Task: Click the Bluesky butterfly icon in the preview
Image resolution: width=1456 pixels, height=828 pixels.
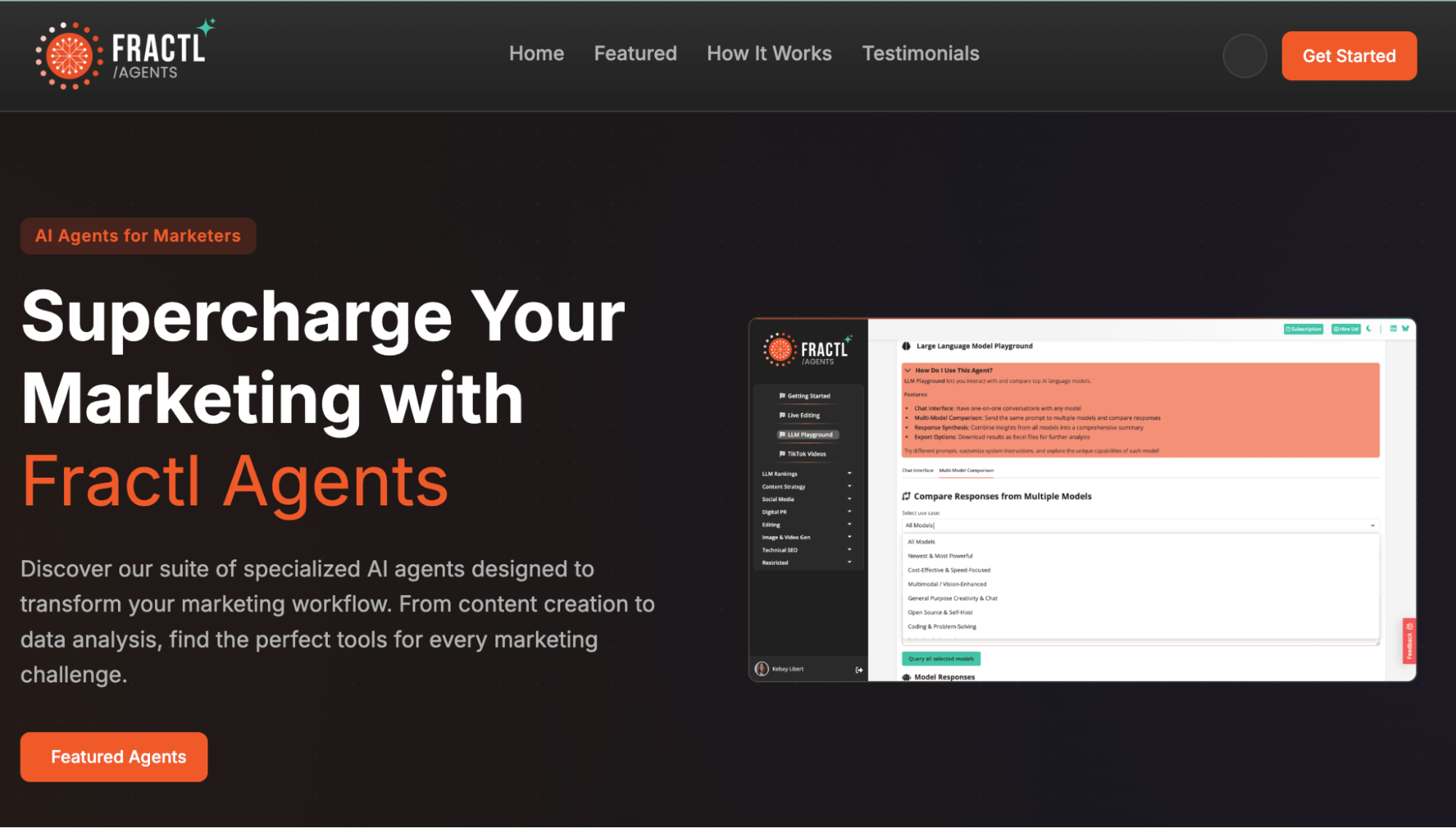Action: [1405, 328]
